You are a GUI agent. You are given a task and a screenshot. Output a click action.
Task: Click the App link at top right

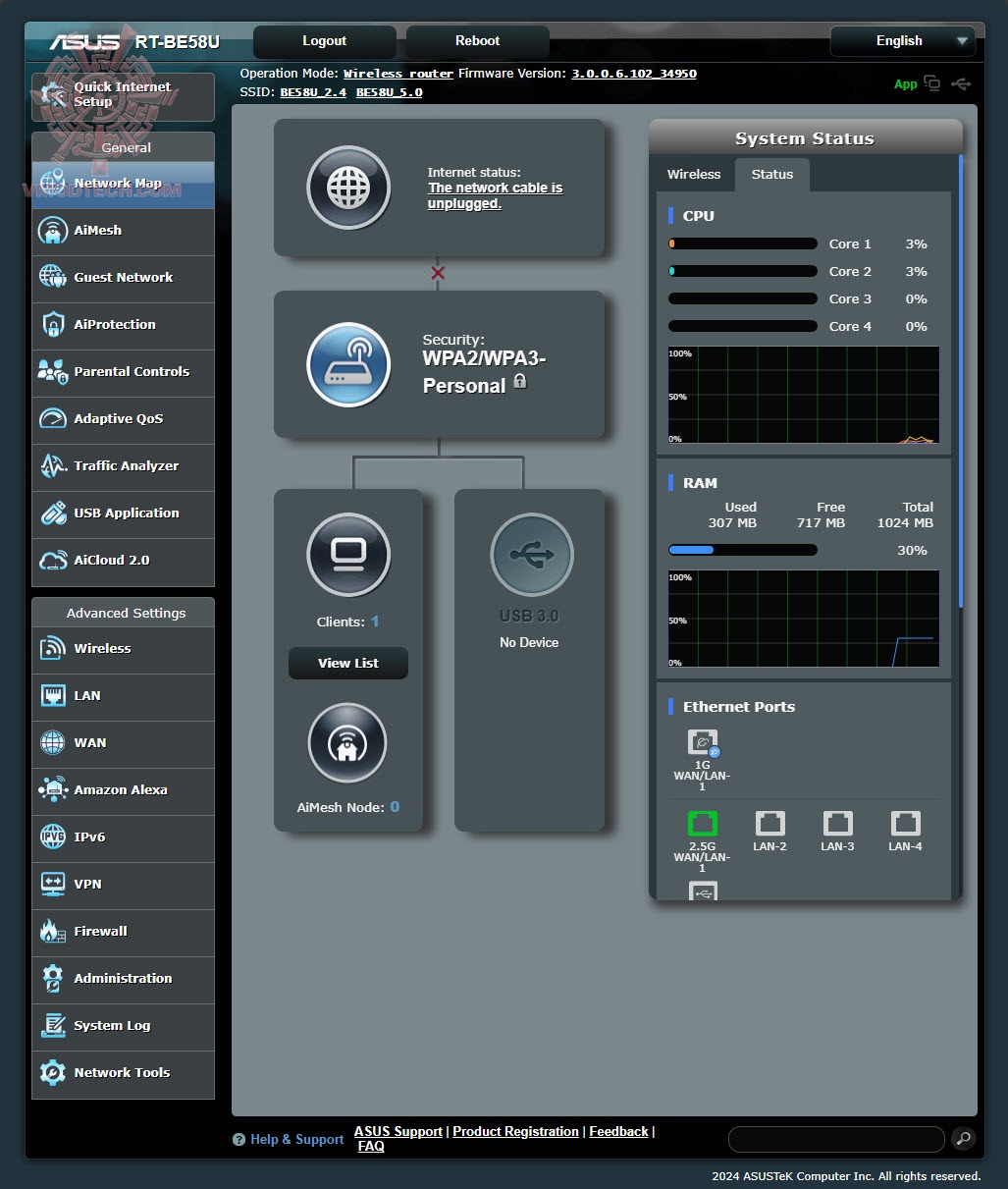[x=905, y=84]
